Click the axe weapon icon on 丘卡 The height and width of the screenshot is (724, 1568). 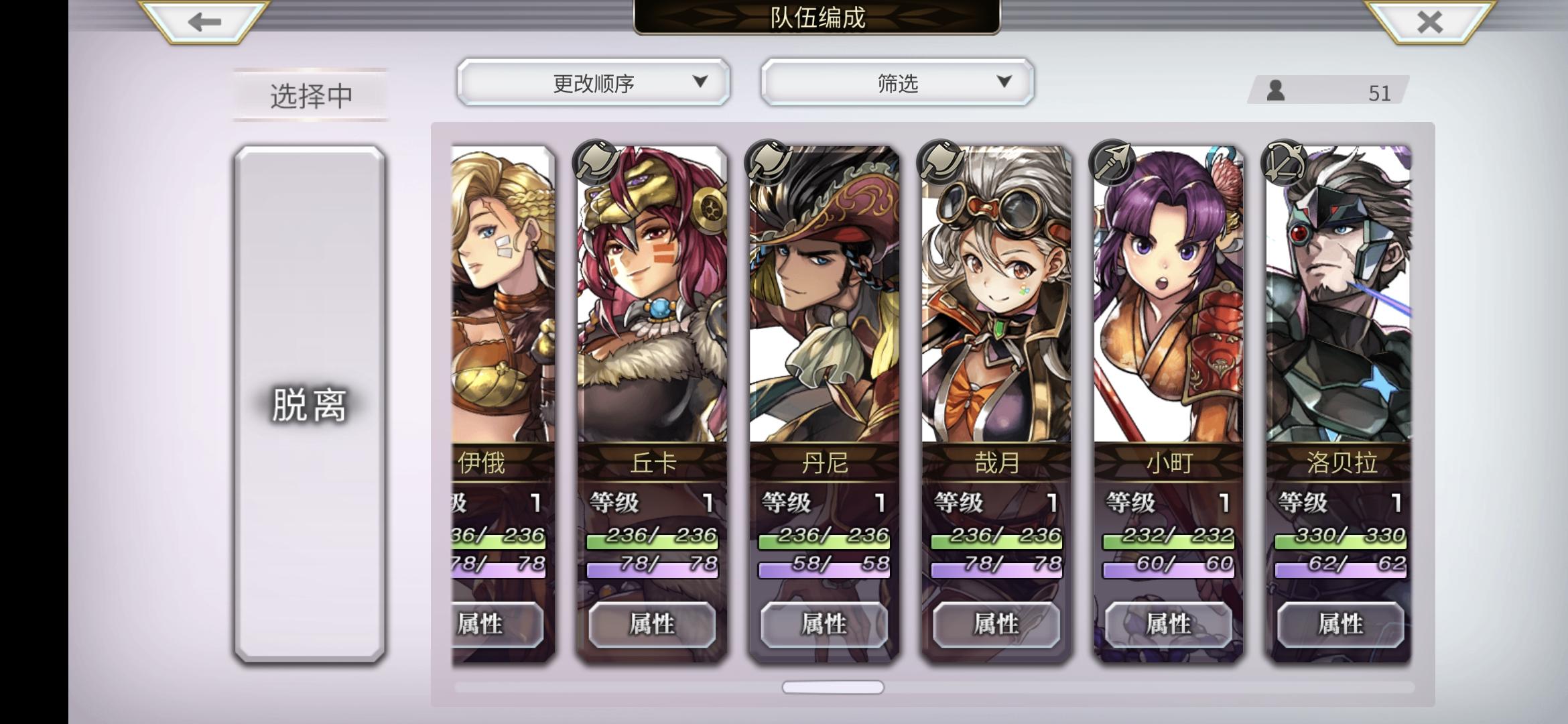[596, 162]
